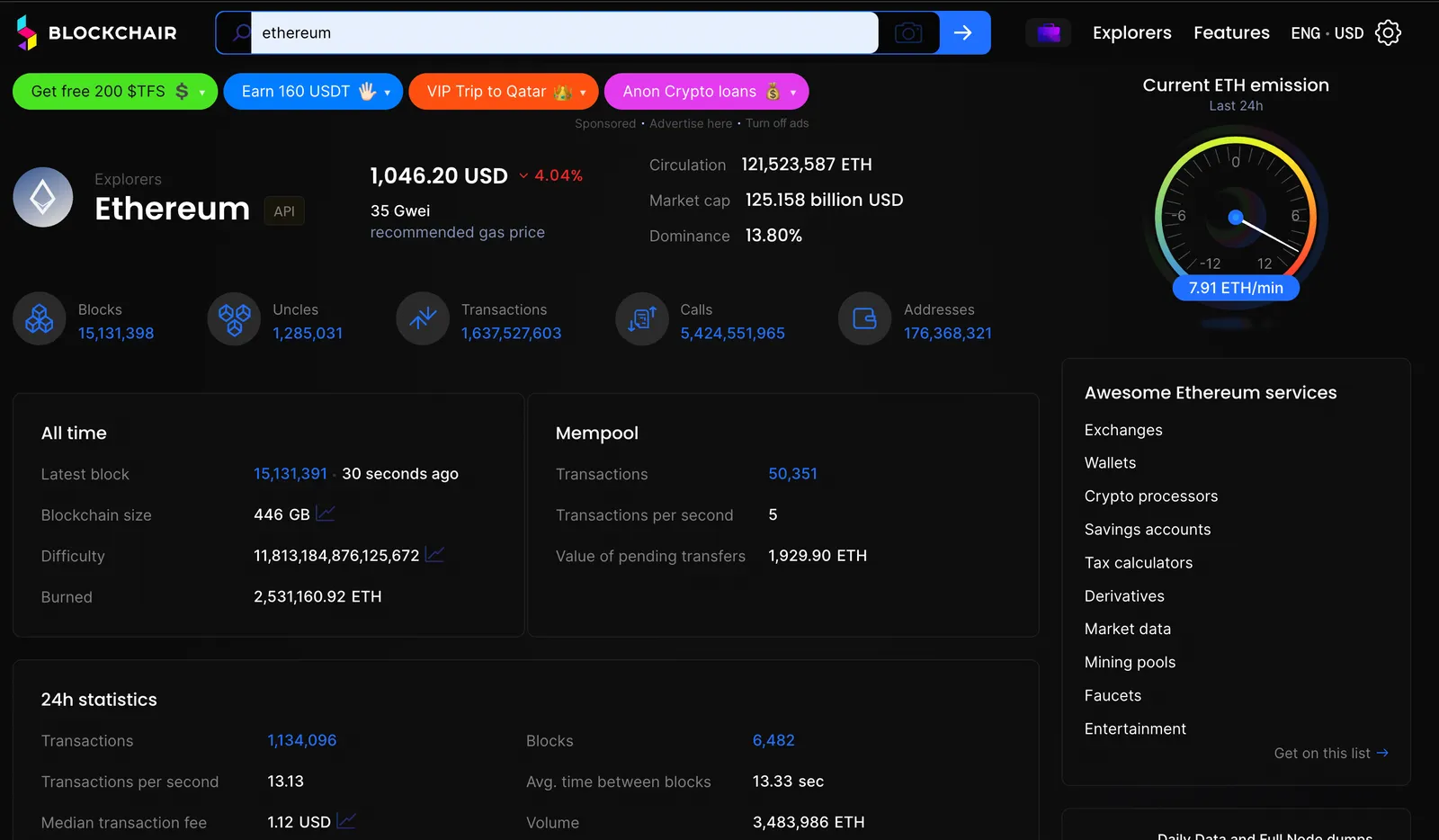The image size is (1439, 840).
Task: Open Blockchain size chart icon
Action: tap(326, 514)
